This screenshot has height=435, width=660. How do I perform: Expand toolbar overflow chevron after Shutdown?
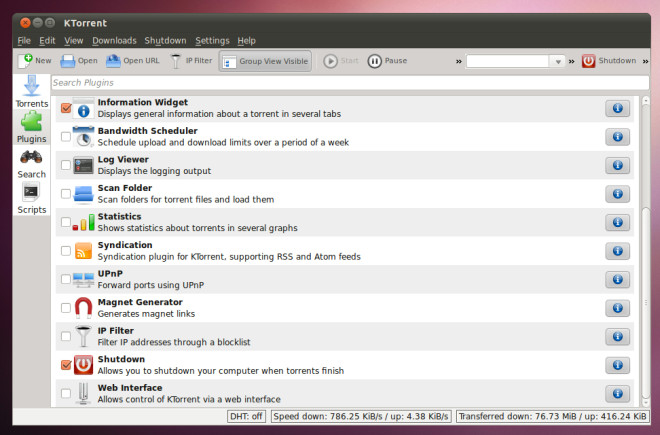[x=645, y=61]
